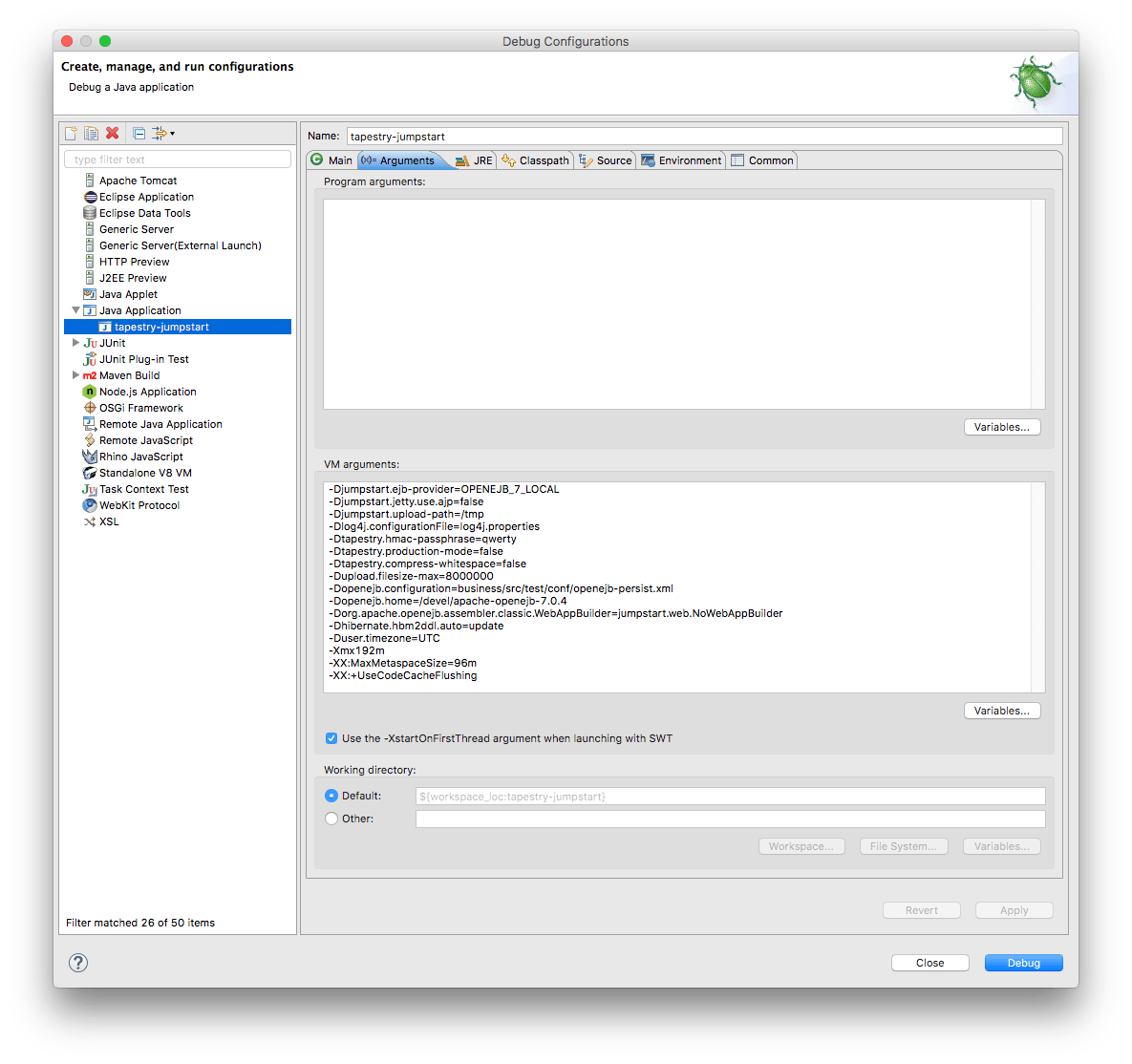Click the Close button
The height and width of the screenshot is (1064, 1132).
click(x=929, y=963)
